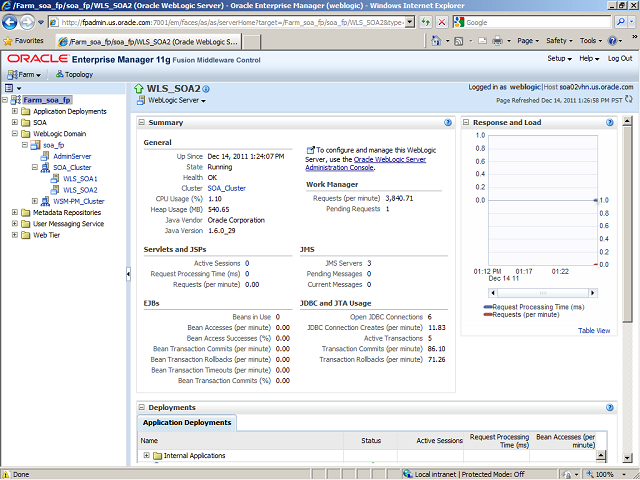Click the browser Home icon
Image resolution: width=640 pixels, height=480 pixels.
pyautogui.click(x=434, y=41)
